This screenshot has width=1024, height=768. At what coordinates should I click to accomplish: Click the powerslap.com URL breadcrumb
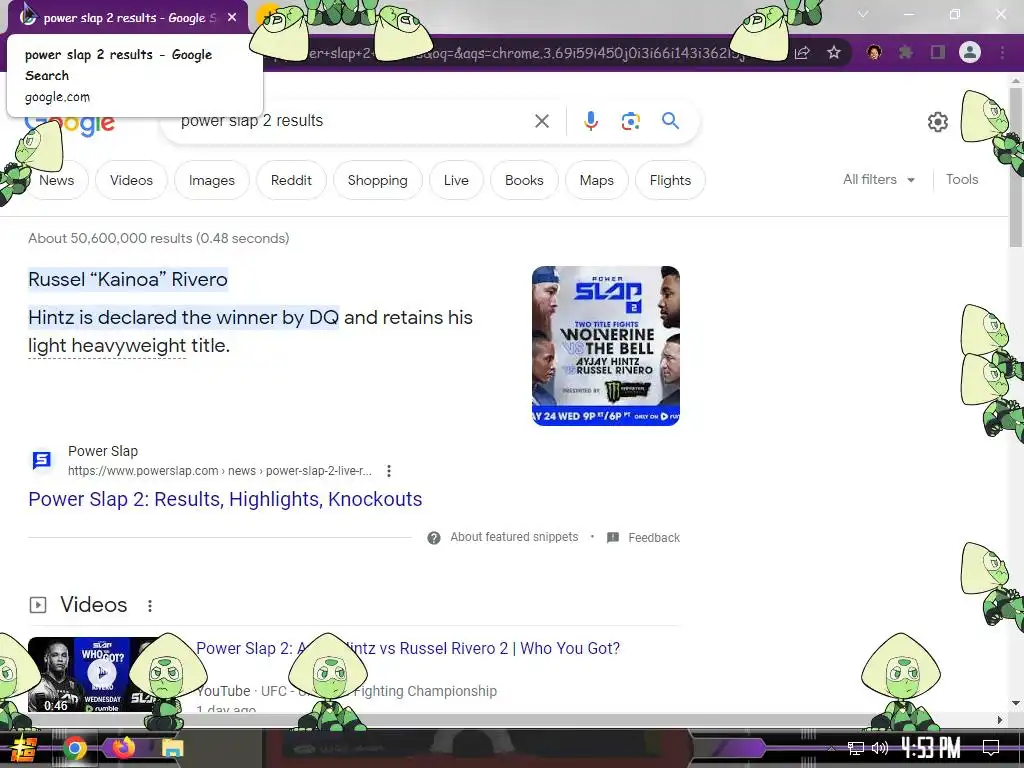(x=219, y=471)
